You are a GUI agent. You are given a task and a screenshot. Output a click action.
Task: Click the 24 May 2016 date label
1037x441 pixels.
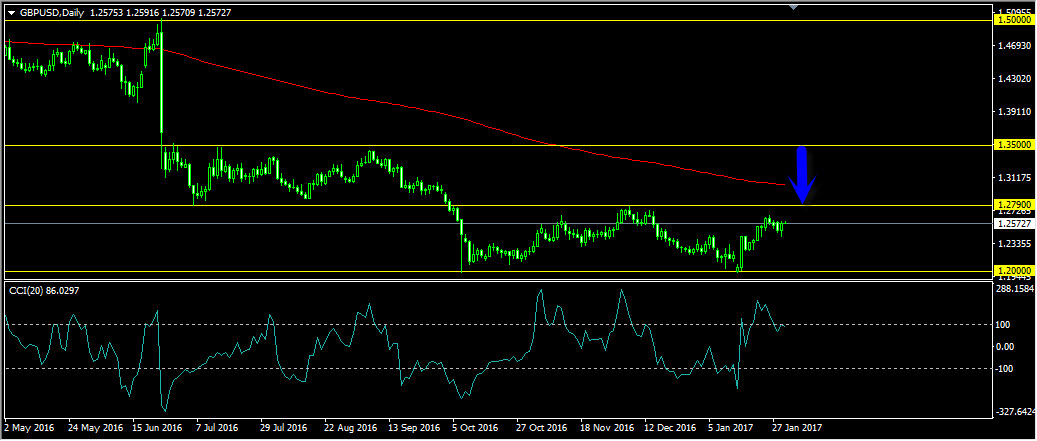coord(96,428)
